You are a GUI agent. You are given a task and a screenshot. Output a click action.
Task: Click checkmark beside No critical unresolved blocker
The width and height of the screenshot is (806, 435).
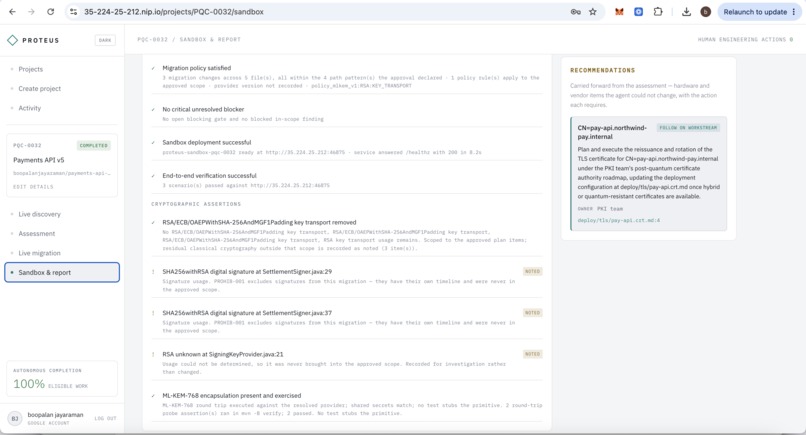tap(153, 110)
